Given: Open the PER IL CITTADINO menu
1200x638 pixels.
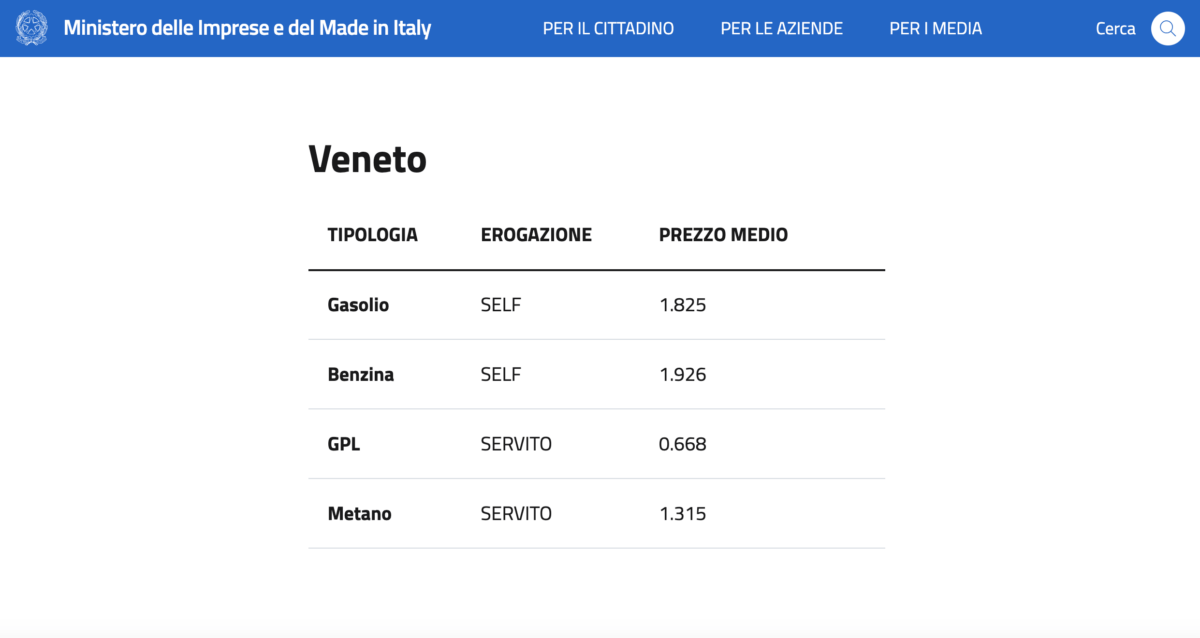Looking at the screenshot, I should pos(608,29).
